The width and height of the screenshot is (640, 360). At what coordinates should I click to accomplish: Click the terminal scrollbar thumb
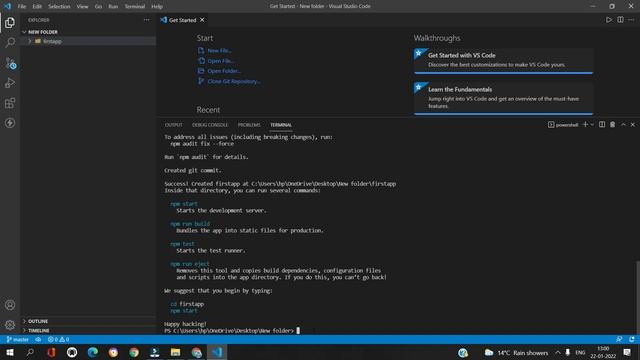638,297
